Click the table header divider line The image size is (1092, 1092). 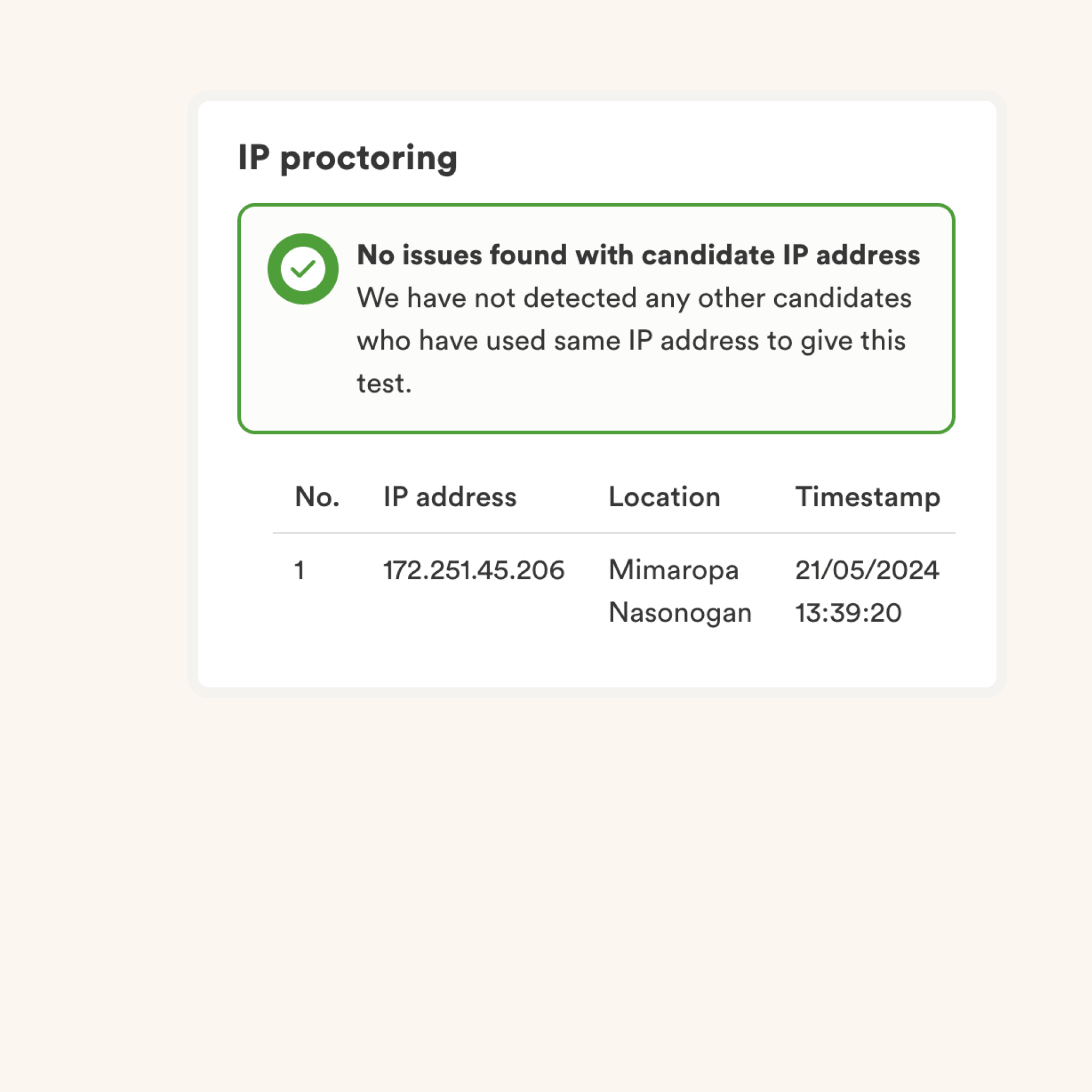coord(614,532)
